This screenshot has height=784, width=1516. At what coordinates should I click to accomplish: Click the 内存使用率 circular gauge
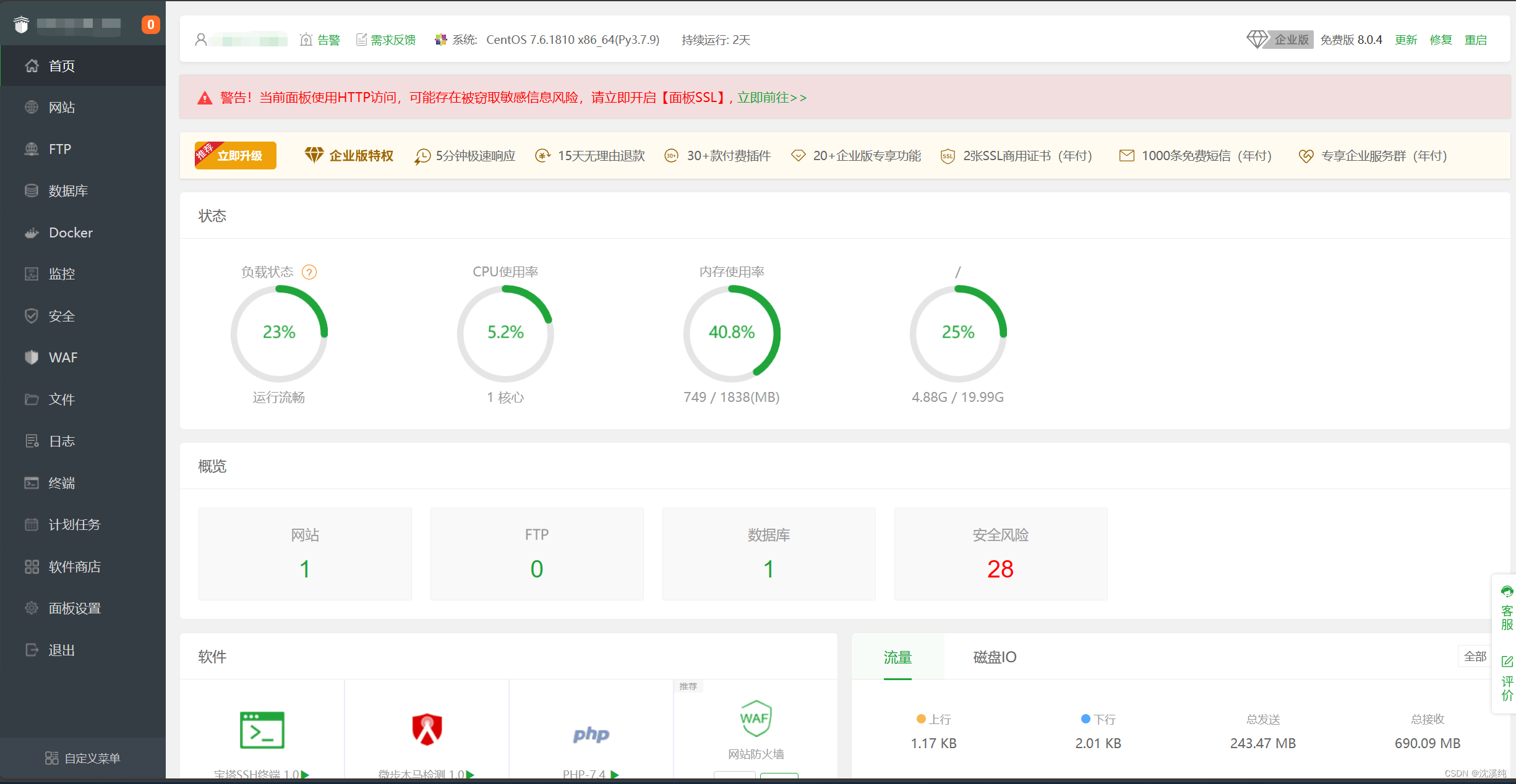[x=732, y=333]
